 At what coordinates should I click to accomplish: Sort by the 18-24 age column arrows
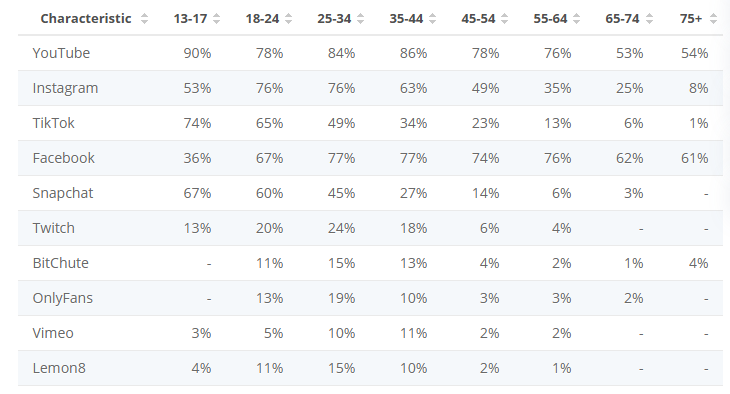289,19
